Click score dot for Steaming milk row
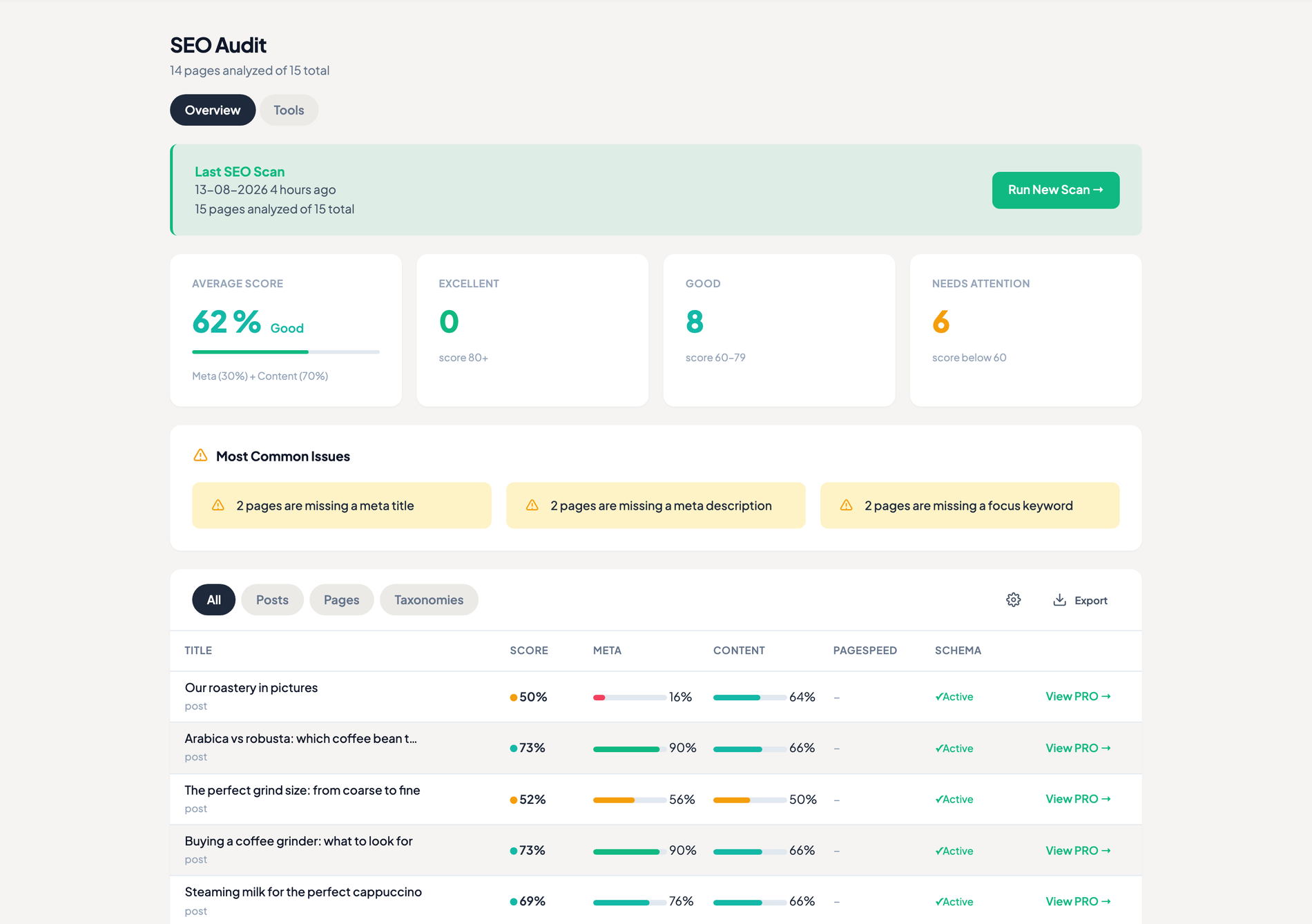 514,902
